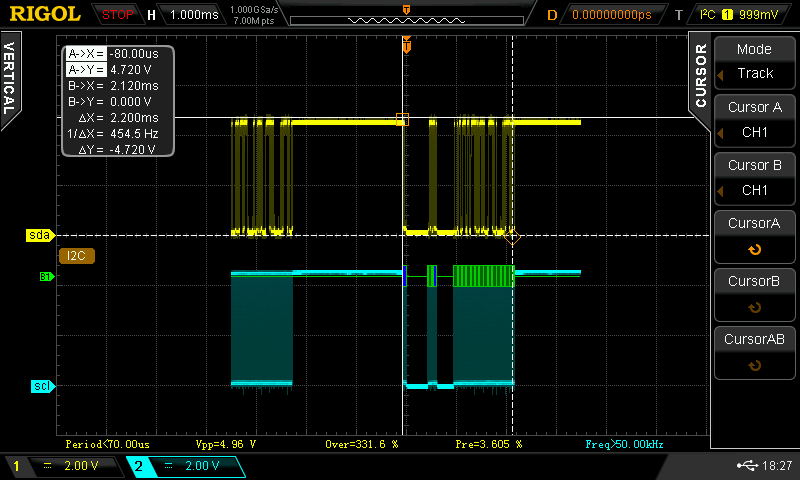800x480 pixels.
Task: Select the CursorAB adjust knob button
Action: point(755,352)
